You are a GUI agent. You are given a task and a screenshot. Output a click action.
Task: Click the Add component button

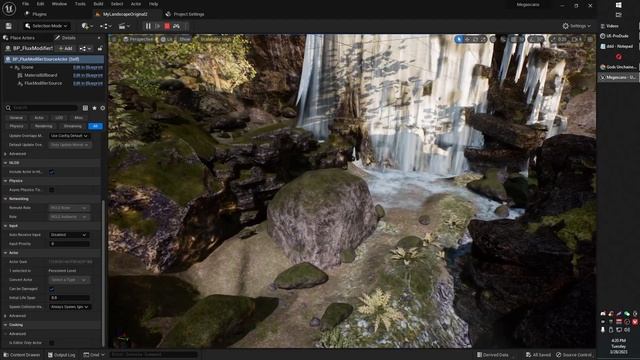click(x=65, y=49)
